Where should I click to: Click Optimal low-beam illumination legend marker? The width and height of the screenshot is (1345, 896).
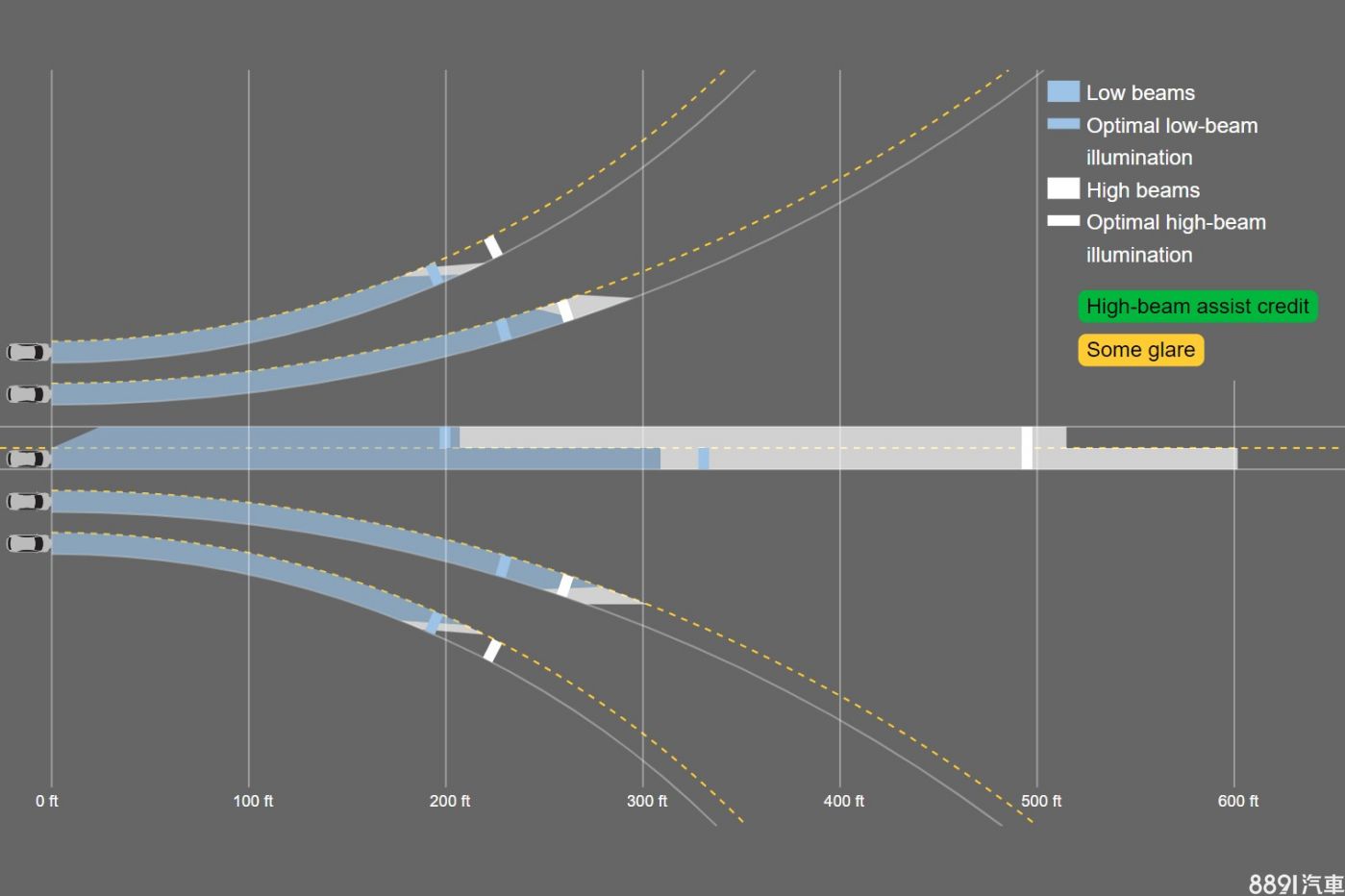(x=1062, y=124)
